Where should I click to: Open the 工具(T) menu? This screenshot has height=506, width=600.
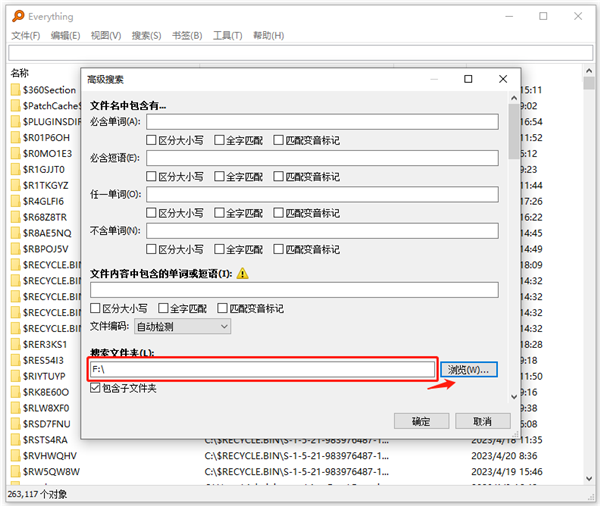point(228,36)
